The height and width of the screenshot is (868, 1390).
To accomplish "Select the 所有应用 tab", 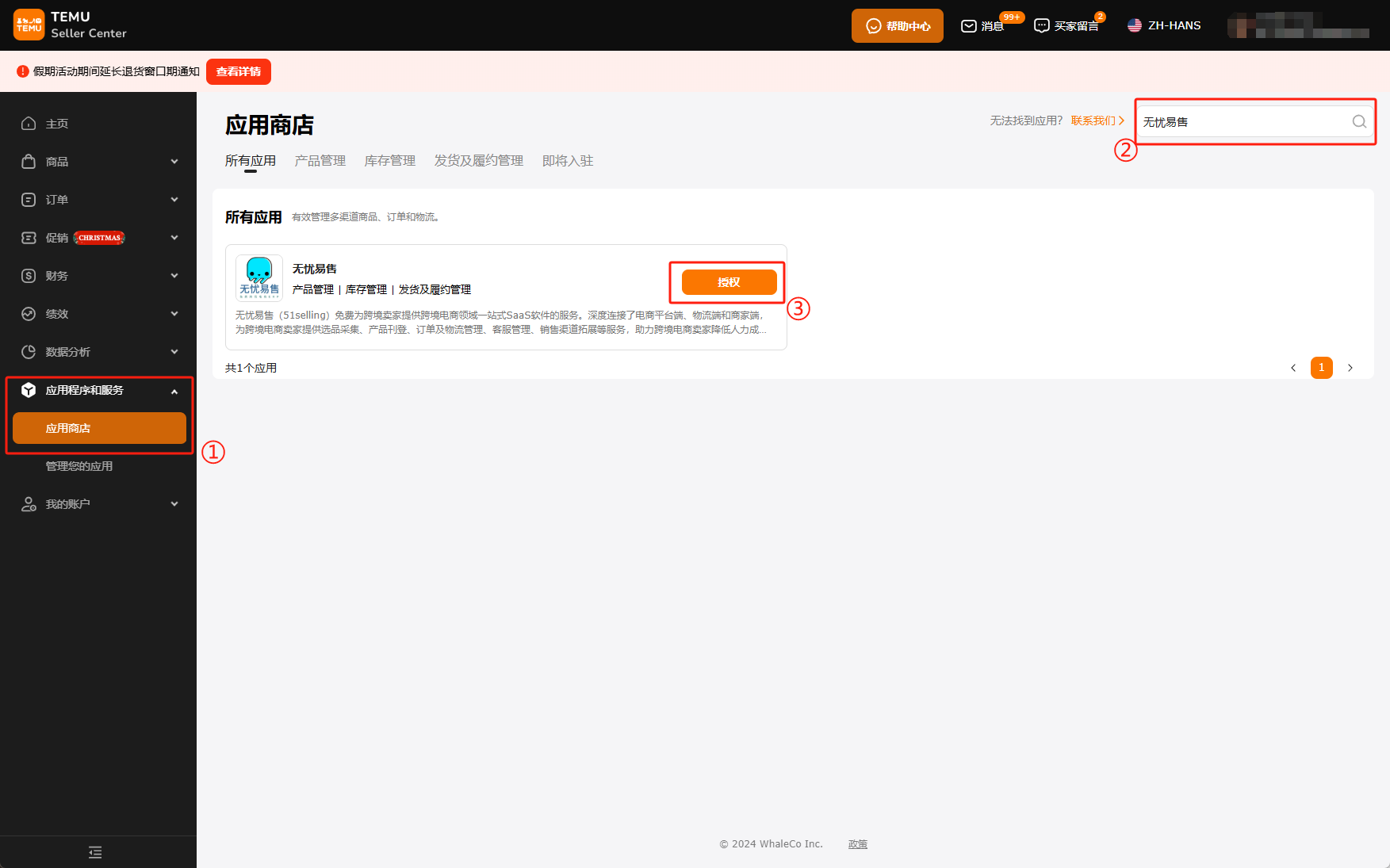I will [251, 161].
